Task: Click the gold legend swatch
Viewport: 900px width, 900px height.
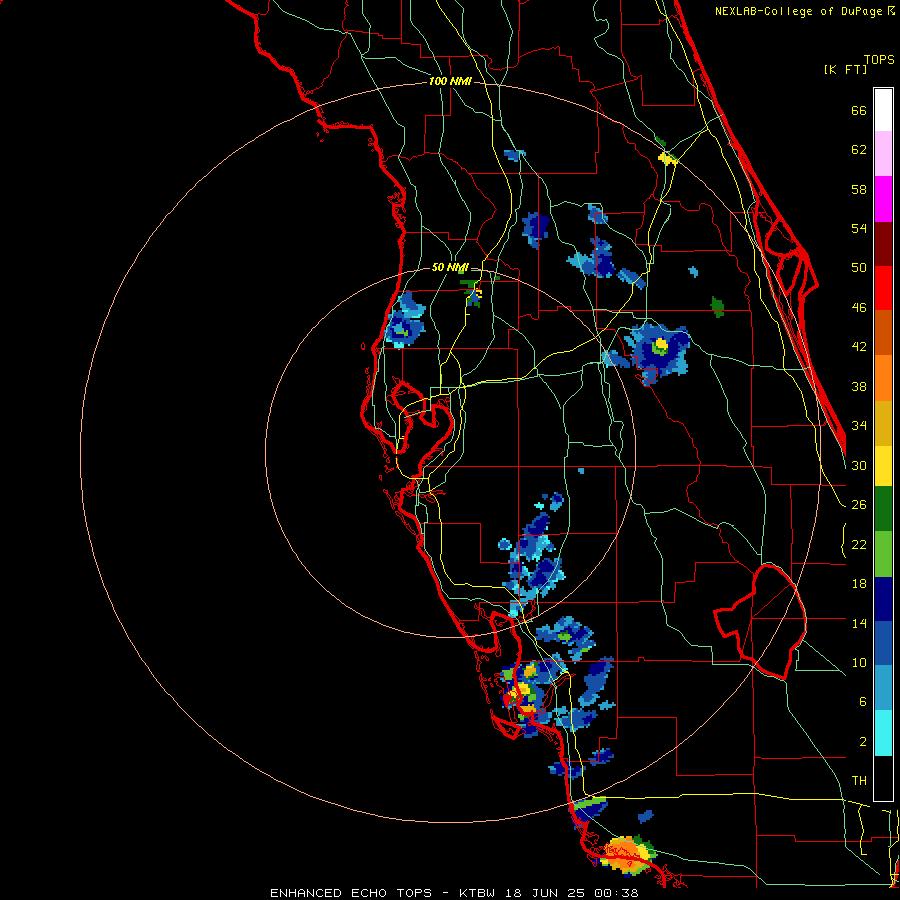Action: (883, 422)
